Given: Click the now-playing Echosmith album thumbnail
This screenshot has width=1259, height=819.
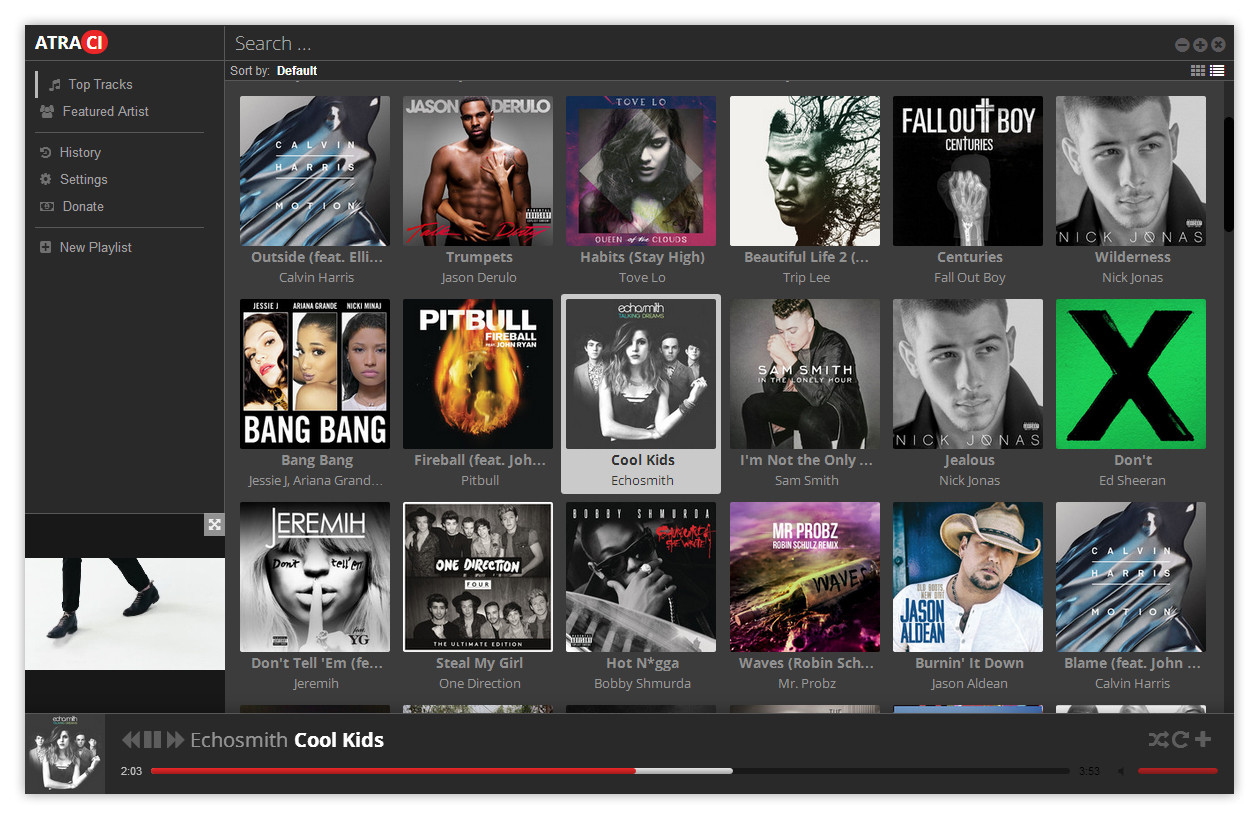Looking at the screenshot, I should 65,754.
